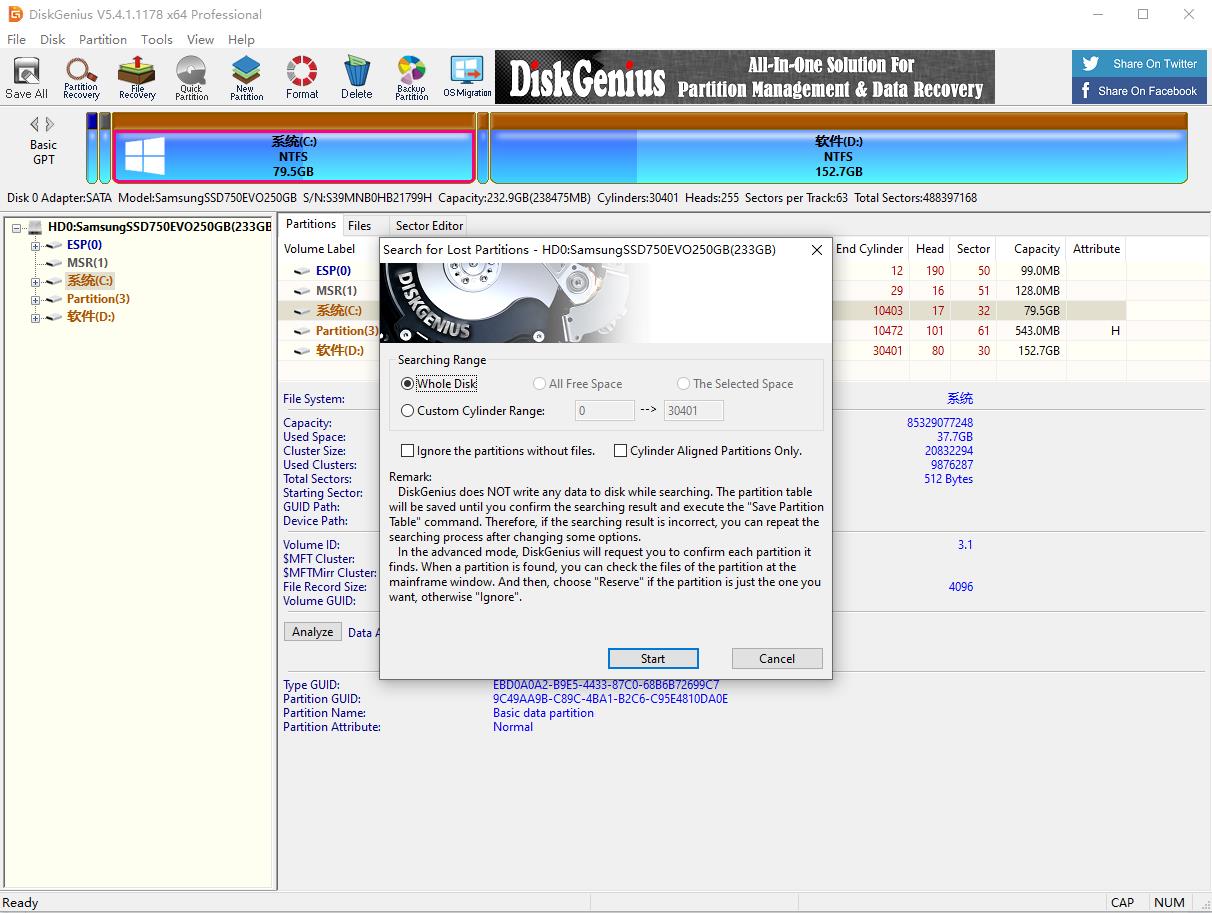This screenshot has width=1212, height=913.
Task: Click the starting cylinder field showing 0
Action: coord(605,410)
